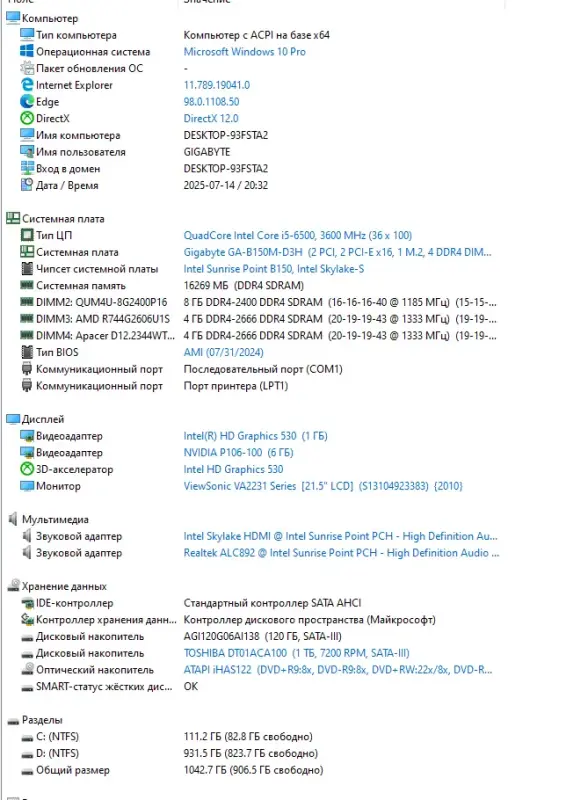Click the BIOS chip icon beside Тип BIOS
This screenshot has height=800, width=566.
click(27, 352)
